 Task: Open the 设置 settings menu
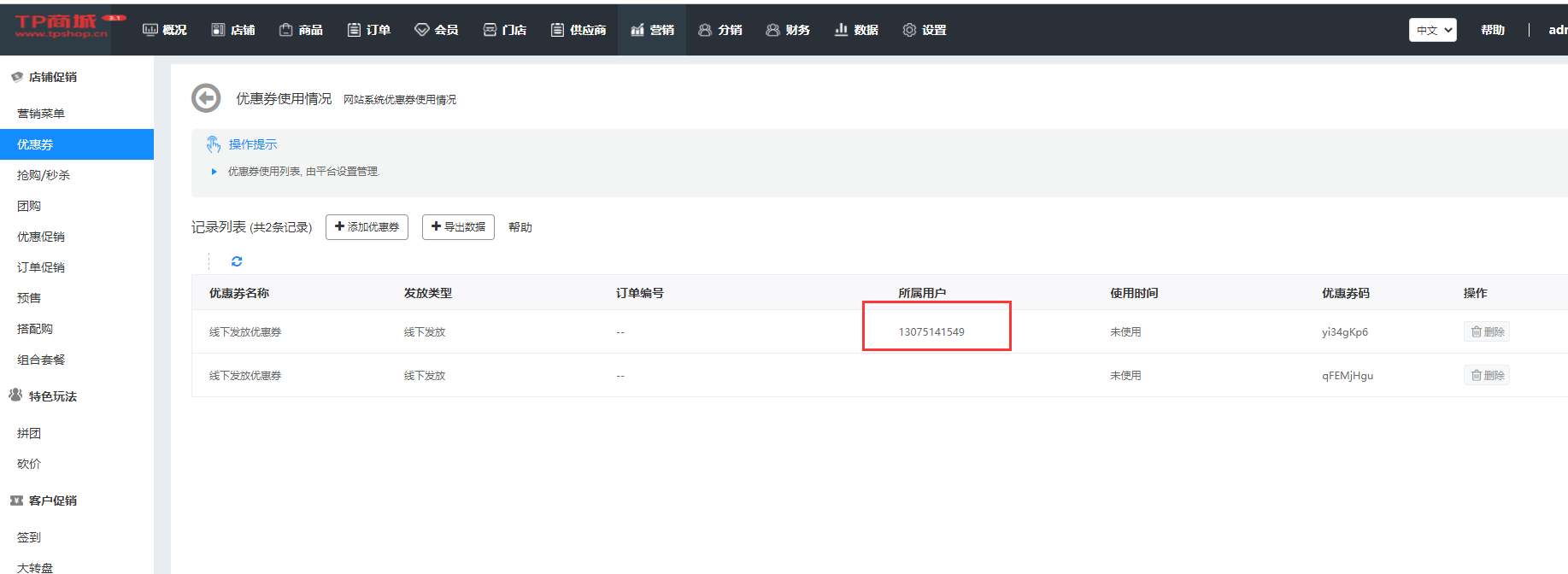(925, 30)
